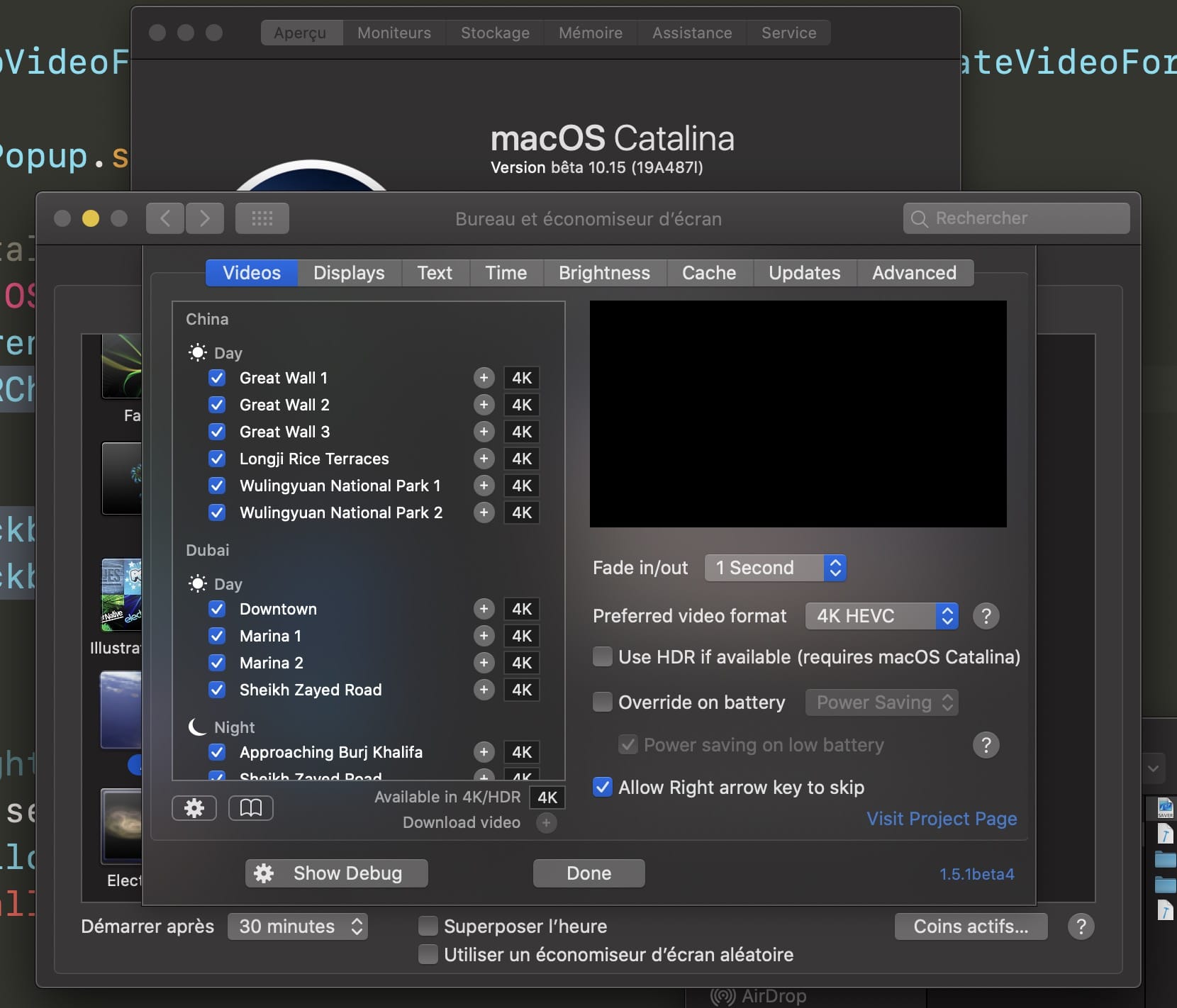Switch to the Text tab
This screenshot has height=1008, width=1177.
[x=435, y=273]
